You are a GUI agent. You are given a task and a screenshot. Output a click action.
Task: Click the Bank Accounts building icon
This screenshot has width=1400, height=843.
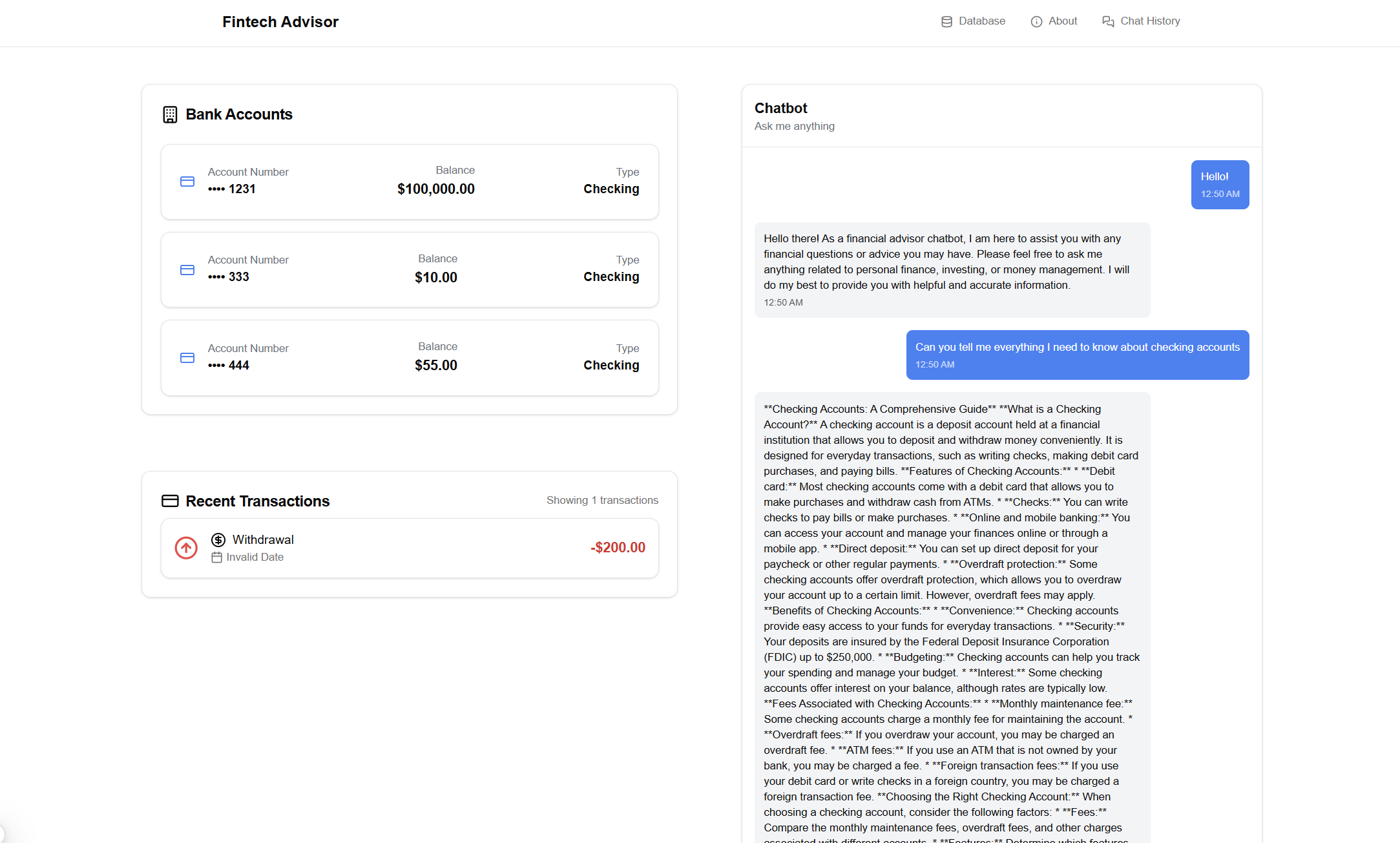[x=170, y=114]
